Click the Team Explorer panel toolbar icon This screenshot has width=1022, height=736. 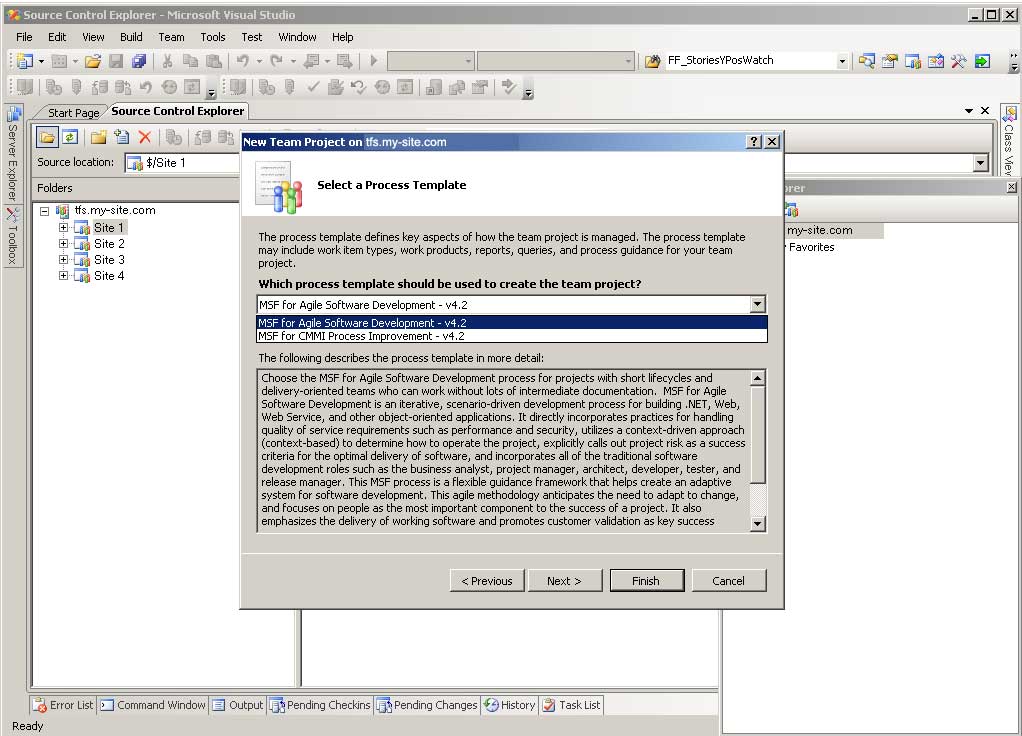point(791,210)
